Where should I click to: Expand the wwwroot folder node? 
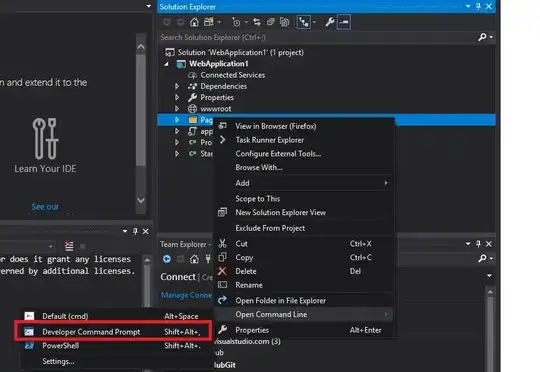[x=177, y=108]
